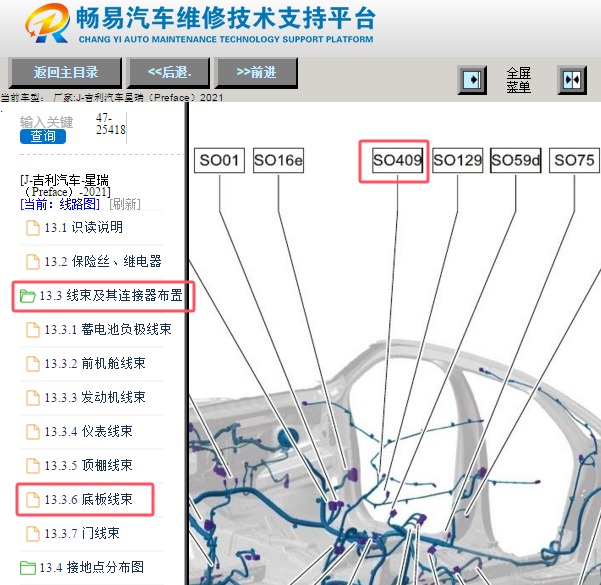Image resolution: width=601 pixels, height=585 pixels.
Task: Click the collapse-panels double-arrow icon
Action: [x=571, y=80]
